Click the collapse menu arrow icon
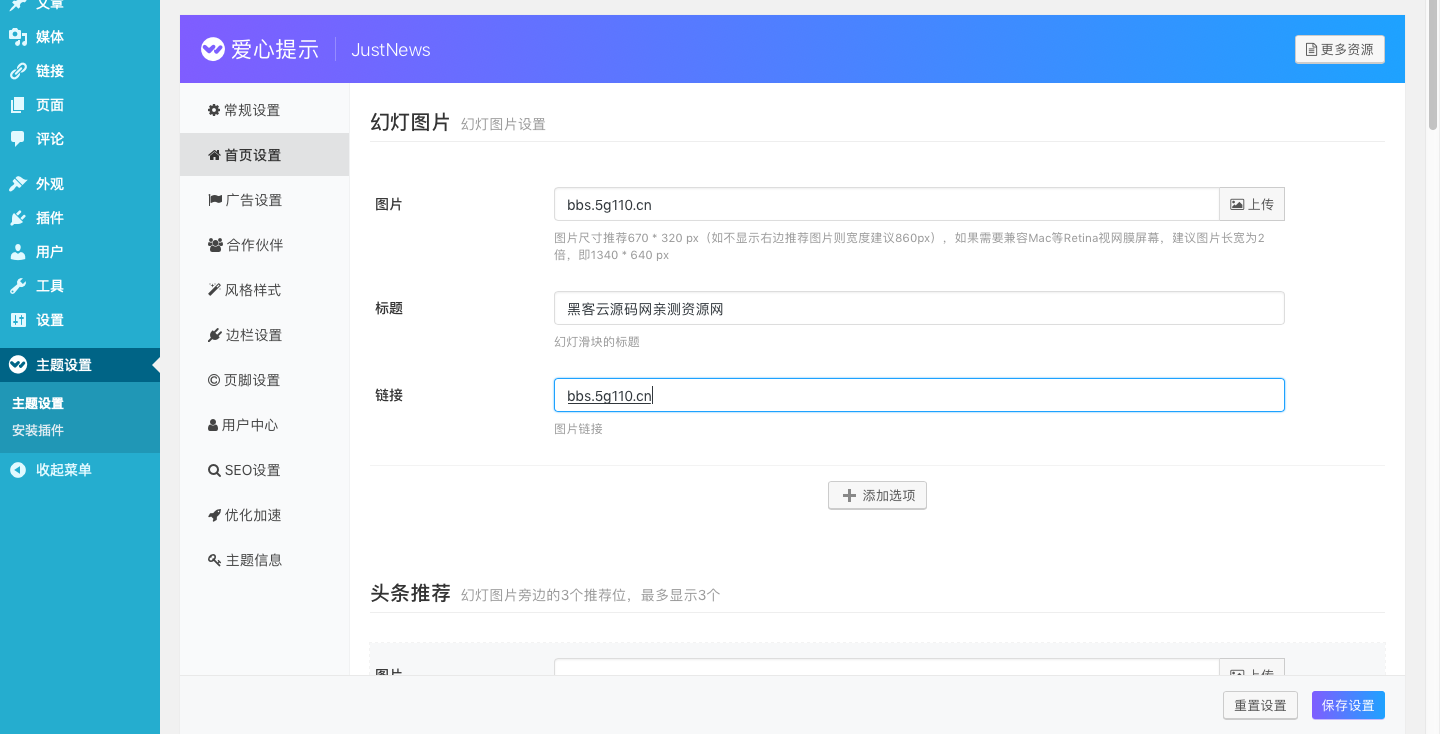Screen dimensions: 1440x734 (18, 470)
